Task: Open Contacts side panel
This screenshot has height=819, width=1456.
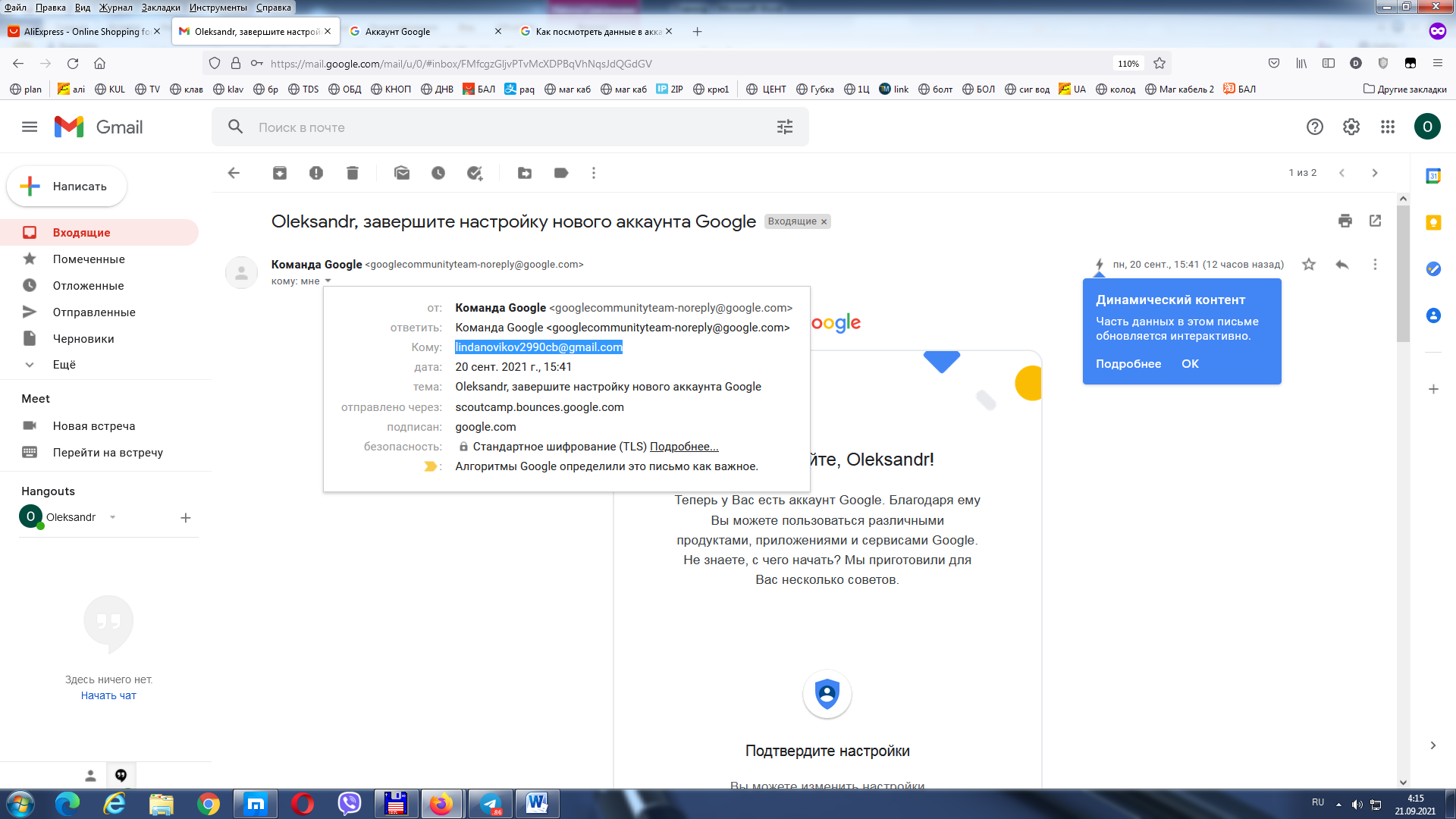Action: click(x=1433, y=315)
